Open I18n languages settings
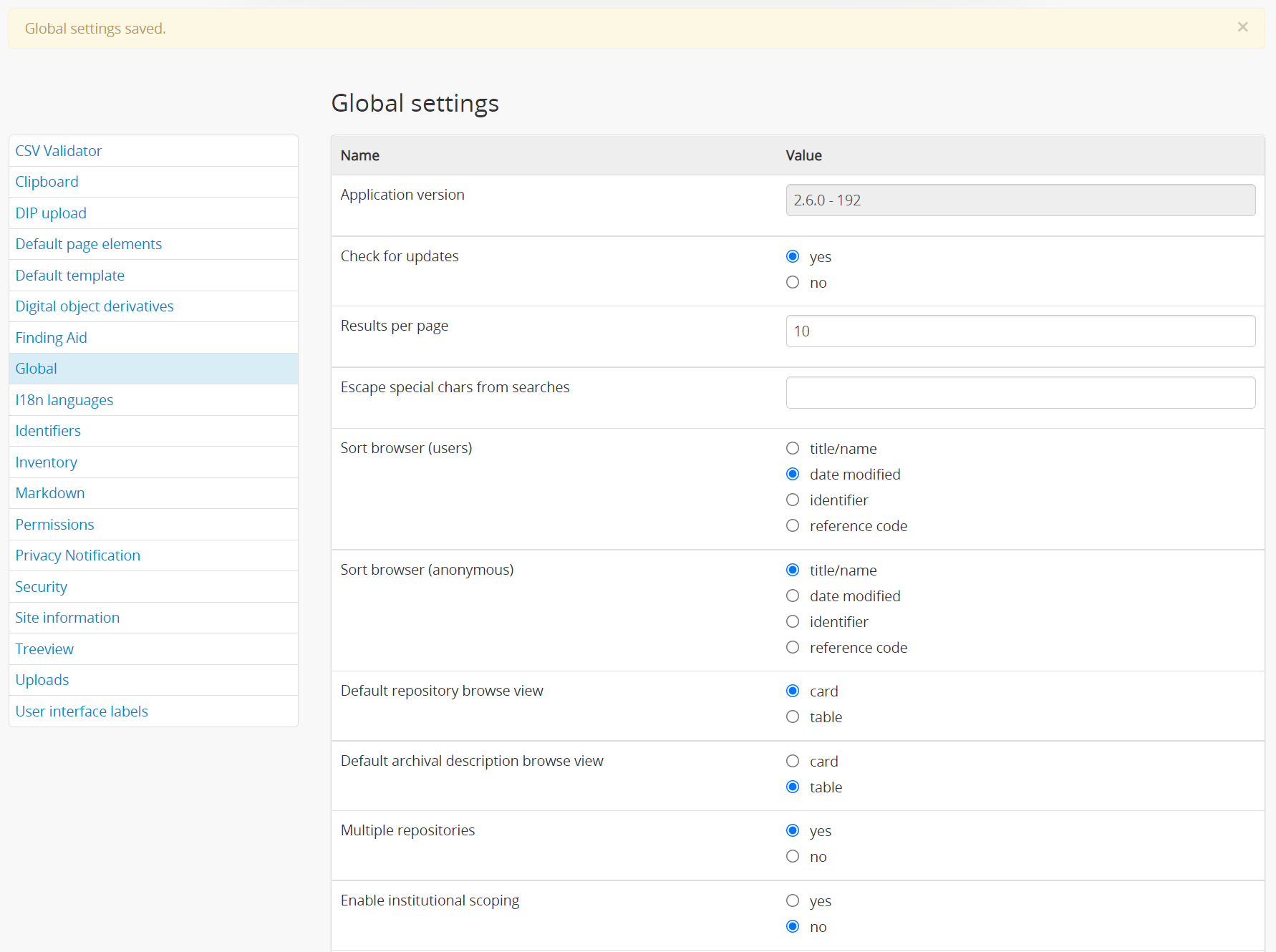 click(x=64, y=400)
